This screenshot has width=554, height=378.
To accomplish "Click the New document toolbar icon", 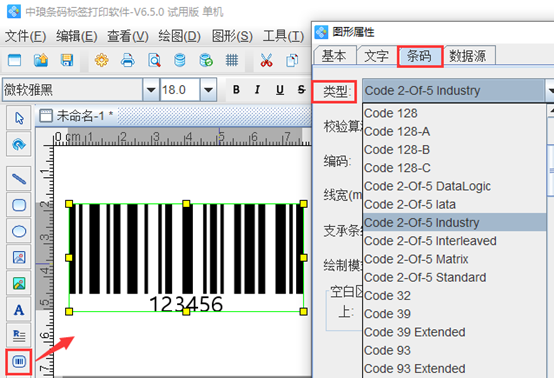I will click(14, 60).
